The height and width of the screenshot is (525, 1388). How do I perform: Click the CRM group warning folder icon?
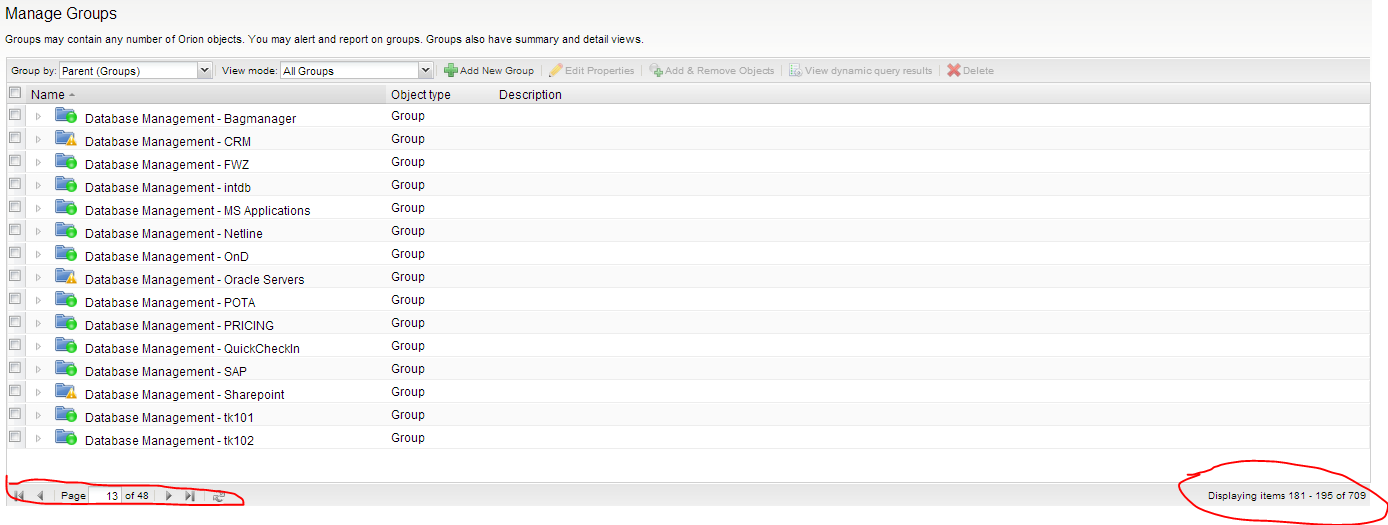66,139
